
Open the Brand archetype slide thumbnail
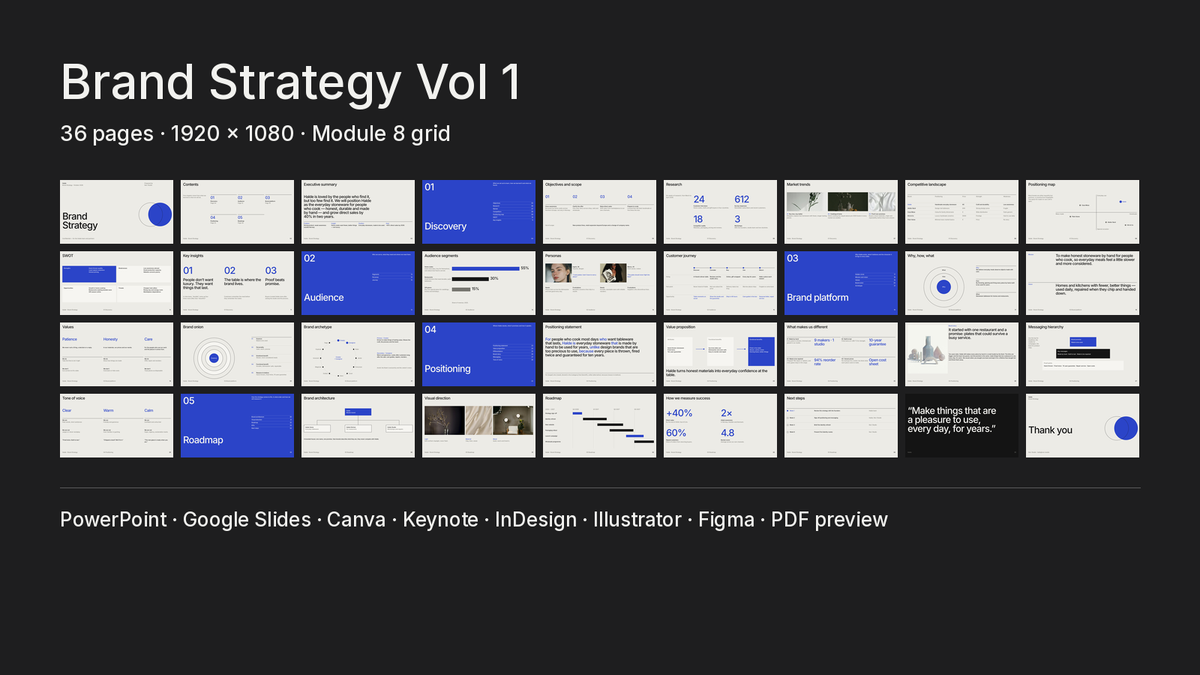(358, 354)
